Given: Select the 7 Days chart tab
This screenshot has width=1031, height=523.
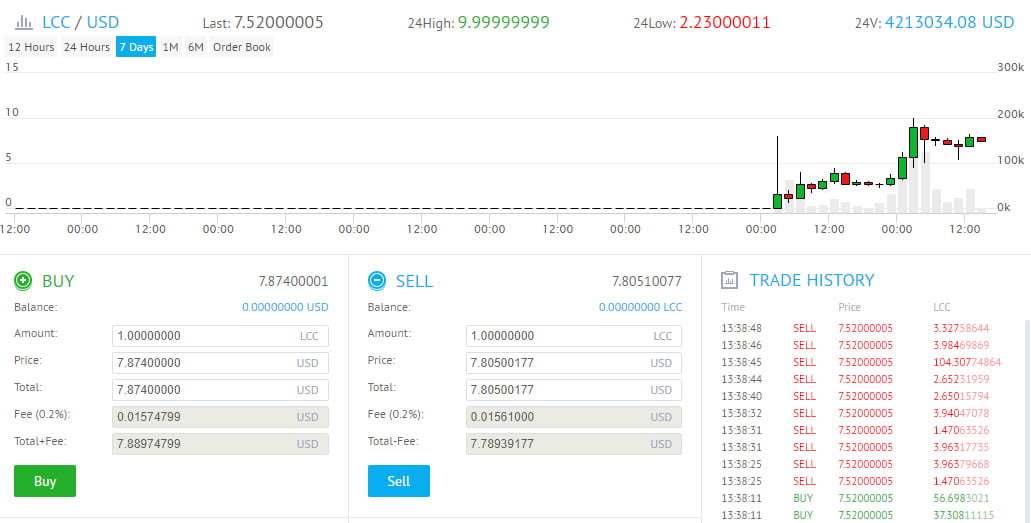Looking at the screenshot, I should pyautogui.click(x=136, y=47).
